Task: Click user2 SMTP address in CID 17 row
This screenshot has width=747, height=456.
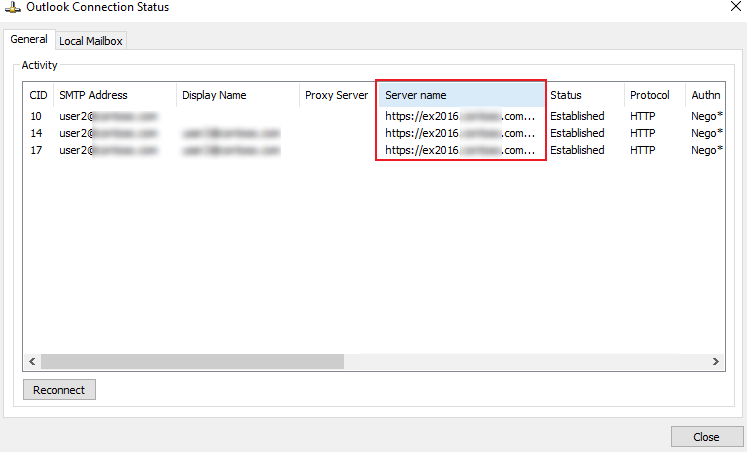Action: pyautogui.click(x=108, y=150)
